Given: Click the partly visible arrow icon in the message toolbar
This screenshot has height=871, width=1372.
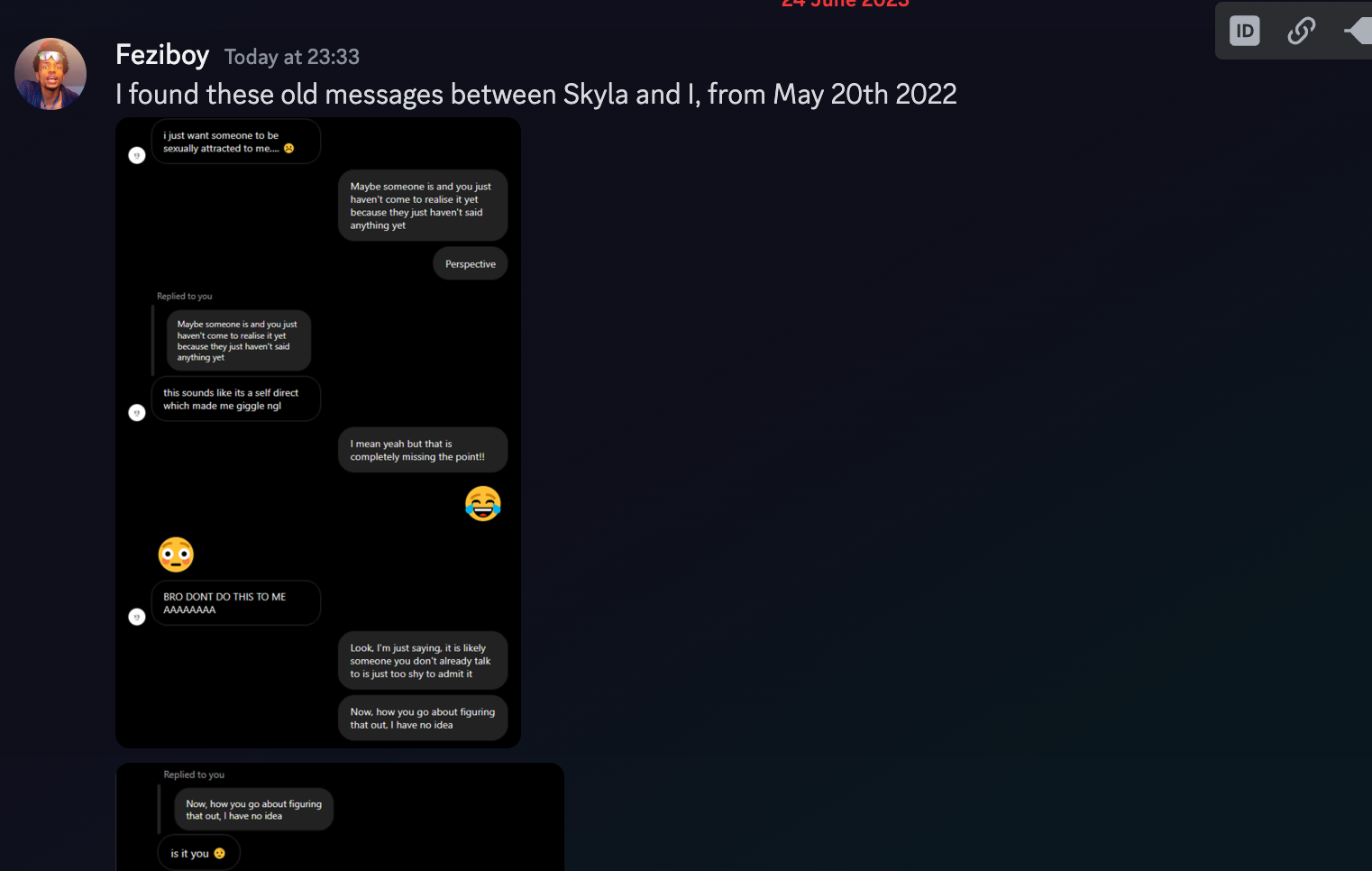Looking at the screenshot, I should pos(1358,32).
